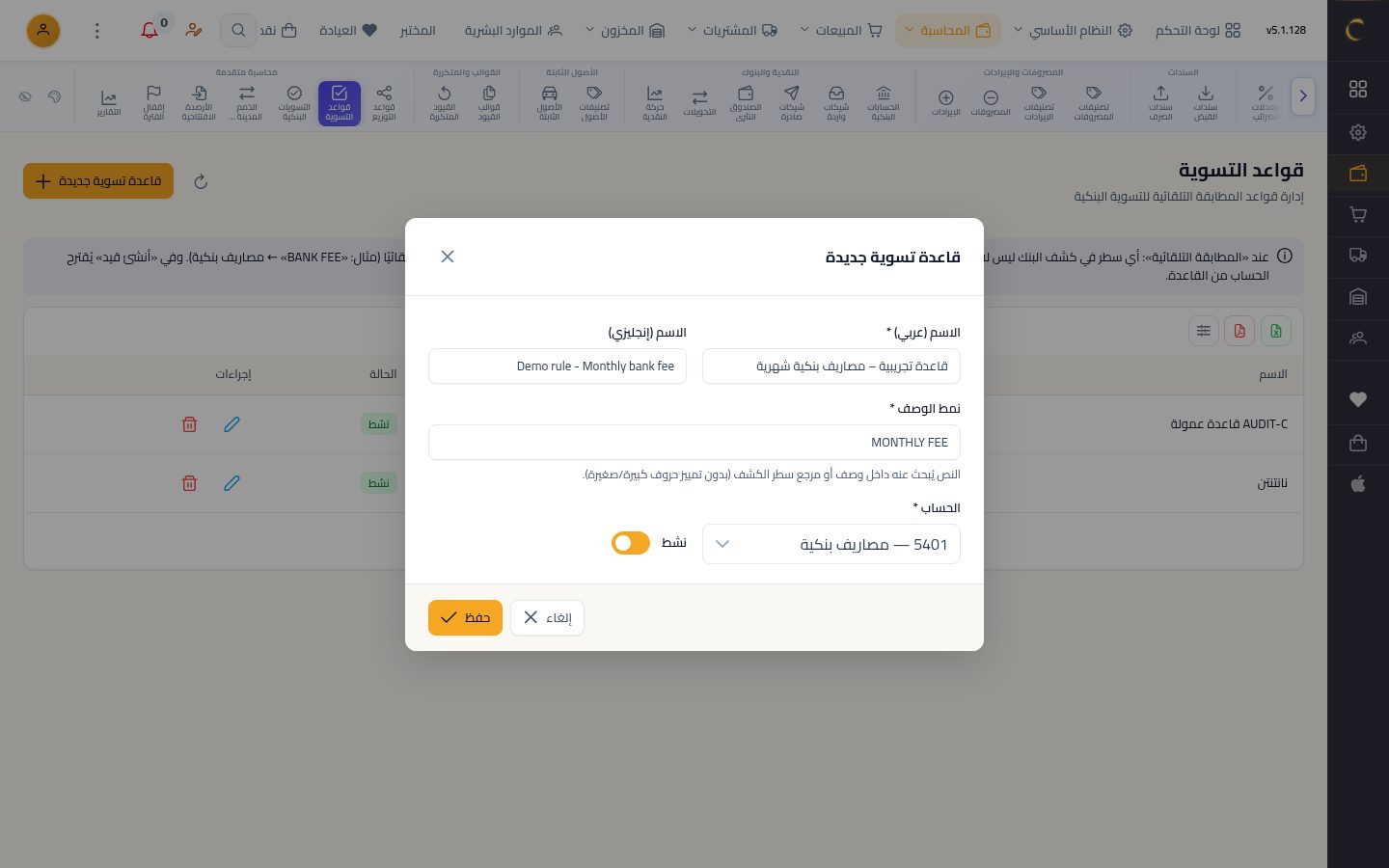1389x868 pixels.
Task: Export the table to PDF
Action: pyautogui.click(x=1239, y=331)
